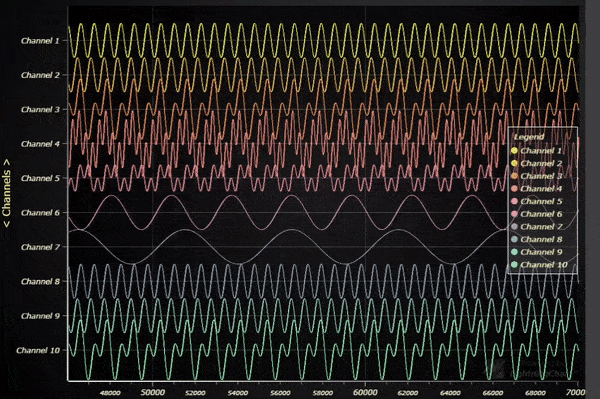
Task: Click the Legend title text
Action: [x=528, y=137]
